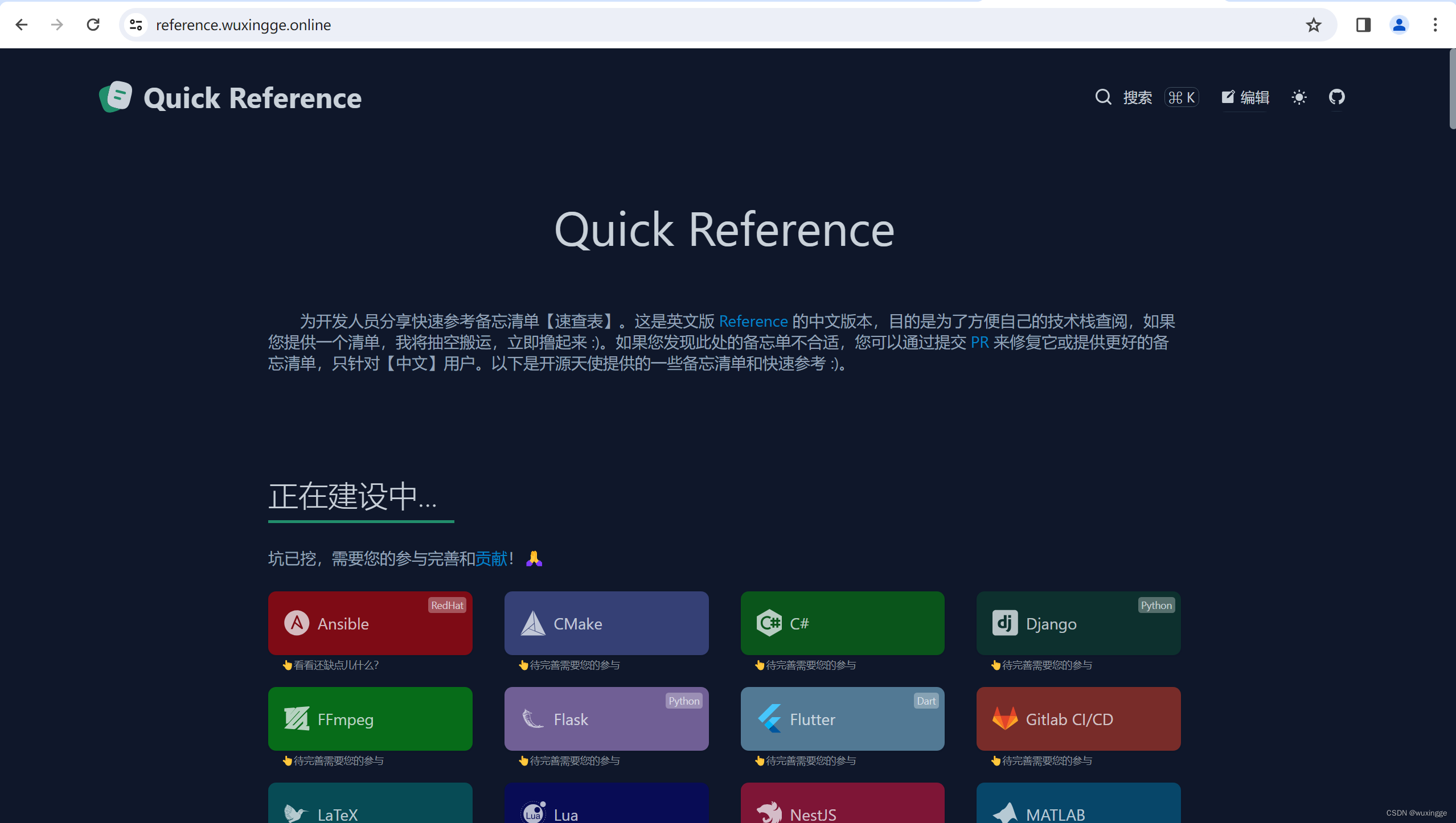The height and width of the screenshot is (823, 1456).
Task: Click the 搜索 search label
Action: 1137,97
